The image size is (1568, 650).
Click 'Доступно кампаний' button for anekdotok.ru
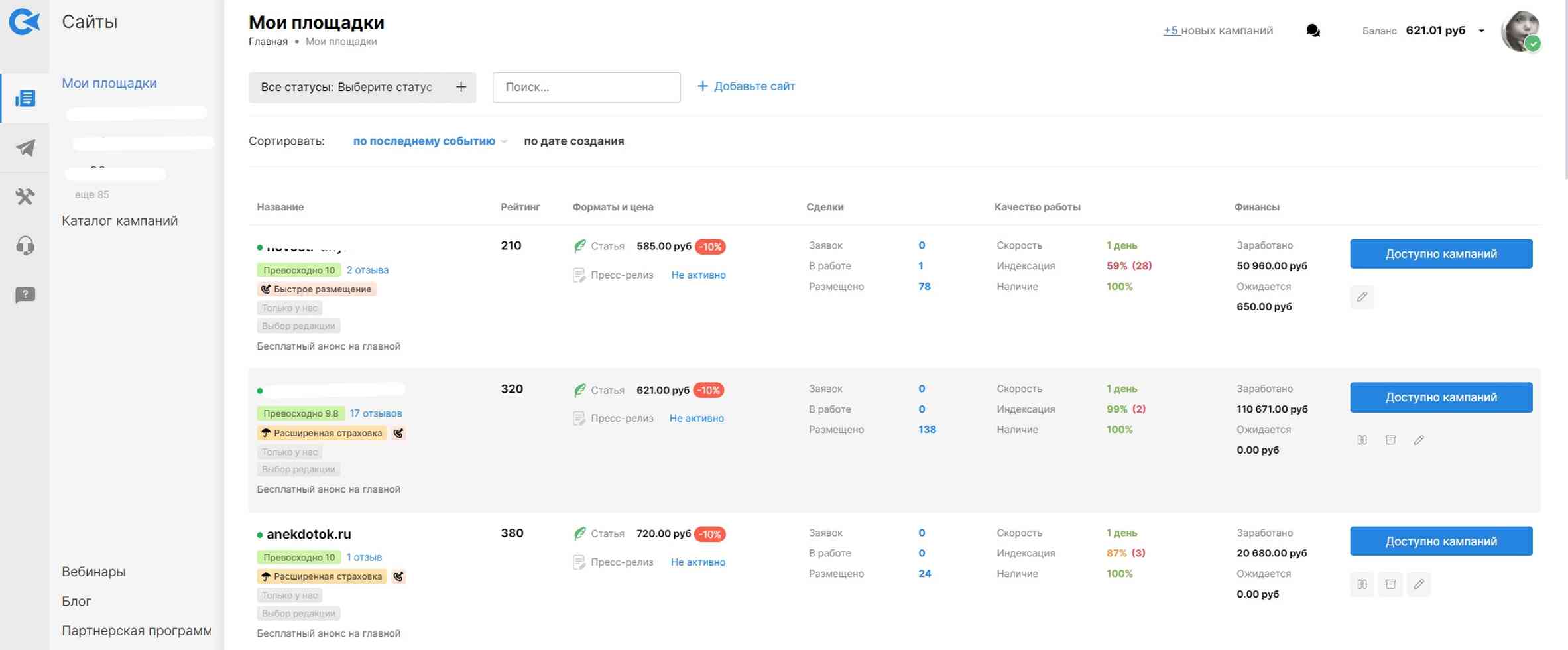tap(1440, 541)
